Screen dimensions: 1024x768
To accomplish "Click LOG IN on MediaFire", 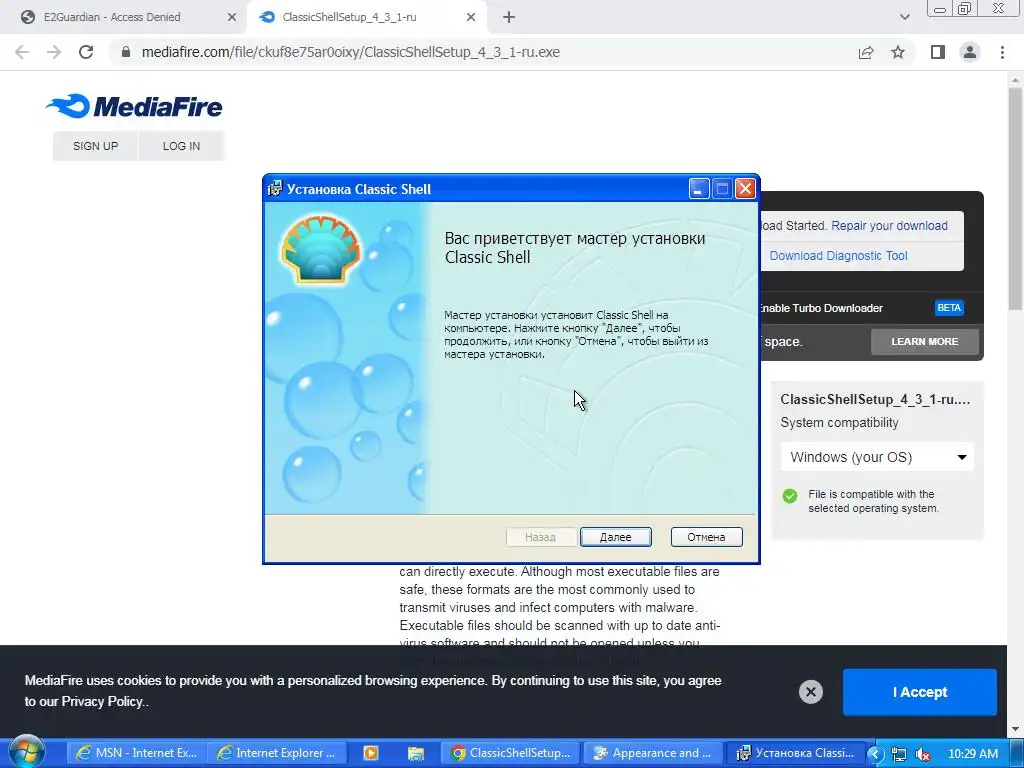I will pos(182,146).
